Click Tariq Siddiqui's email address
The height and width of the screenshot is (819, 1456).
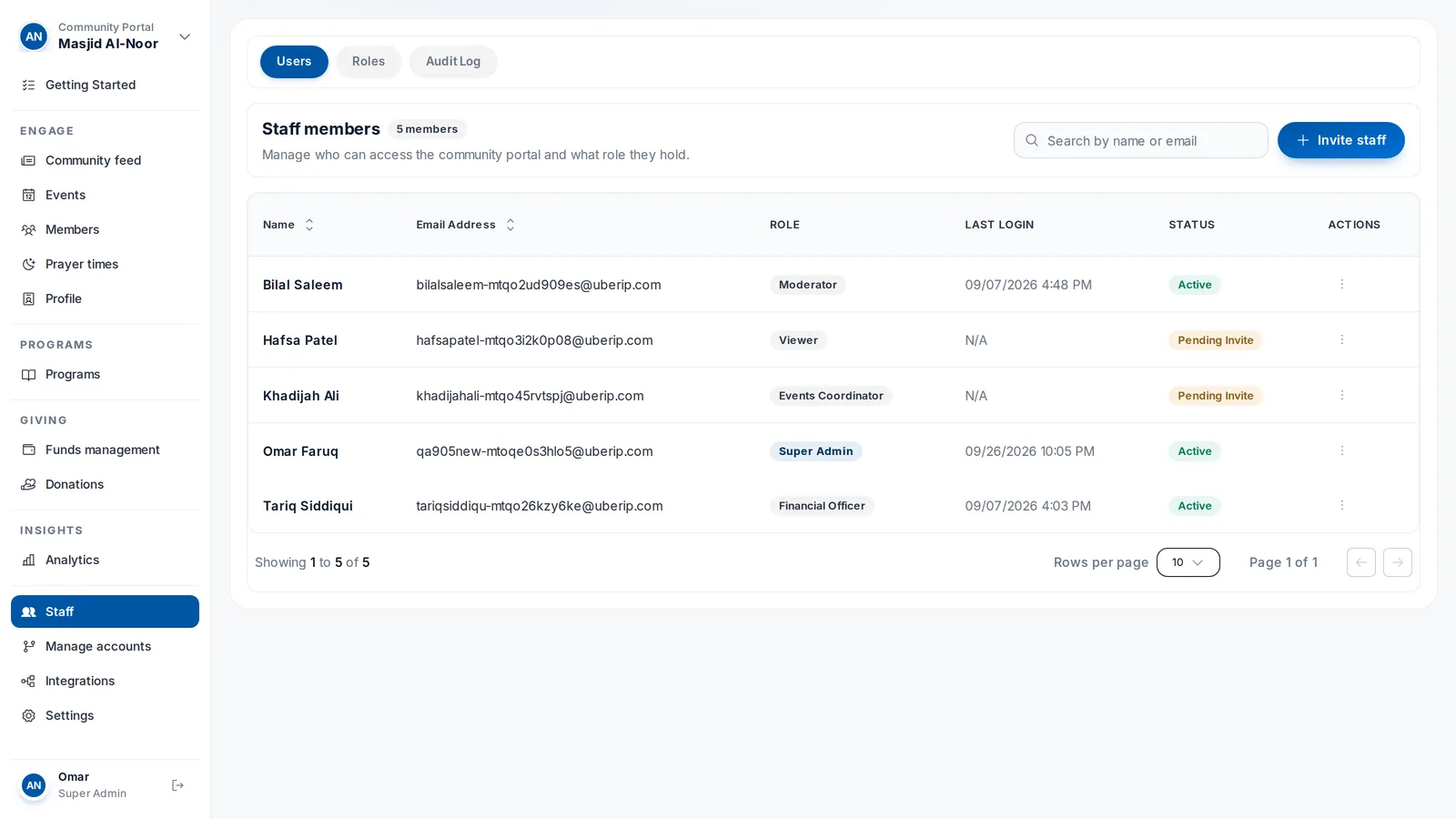pyautogui.click(x=540, y=506)
